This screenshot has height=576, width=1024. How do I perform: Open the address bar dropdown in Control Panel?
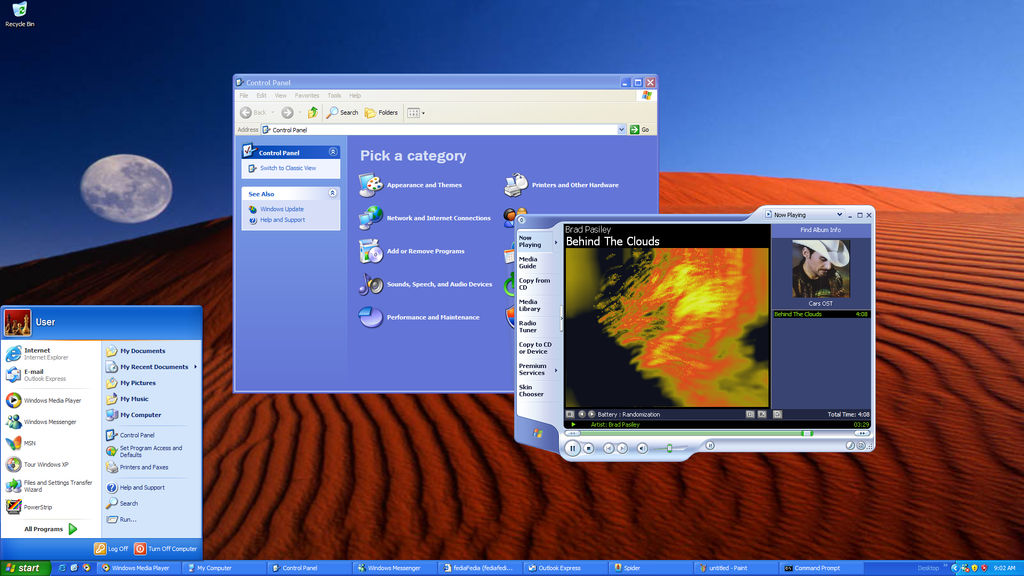click(622, 130)
